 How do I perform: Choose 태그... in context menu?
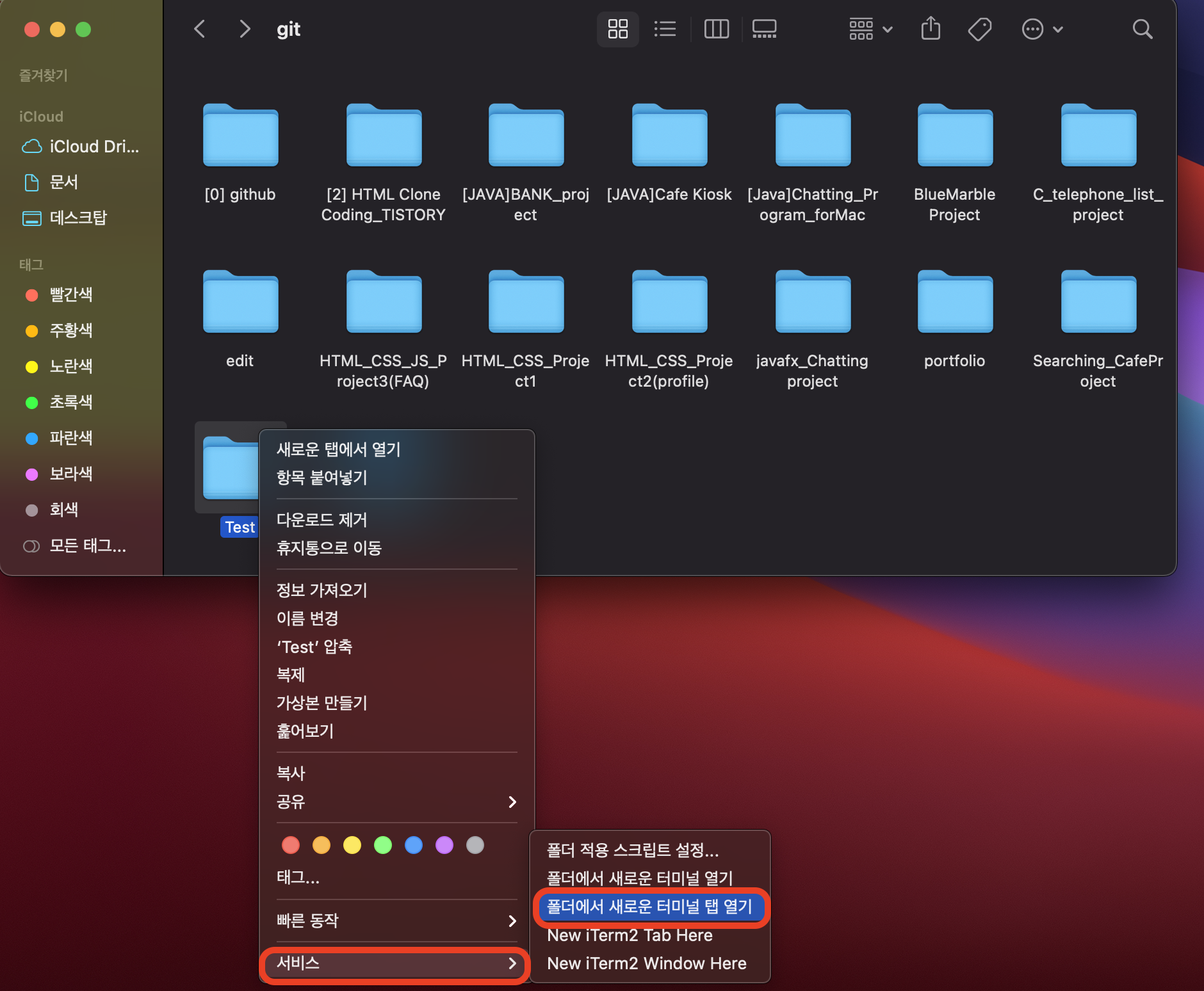[x=396, y=877]
